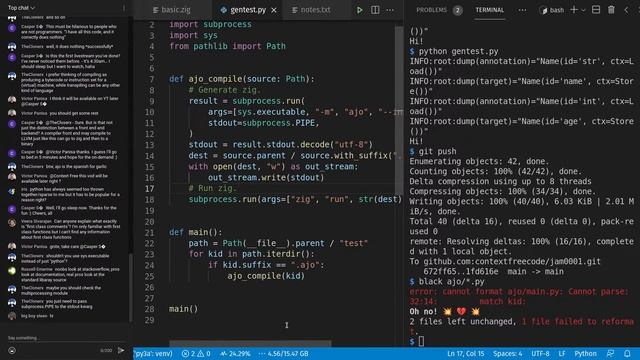Open the emoji picker in chat
Image resolution: width=640 pixels, height=360 pixels.
[x=12, y=350]
